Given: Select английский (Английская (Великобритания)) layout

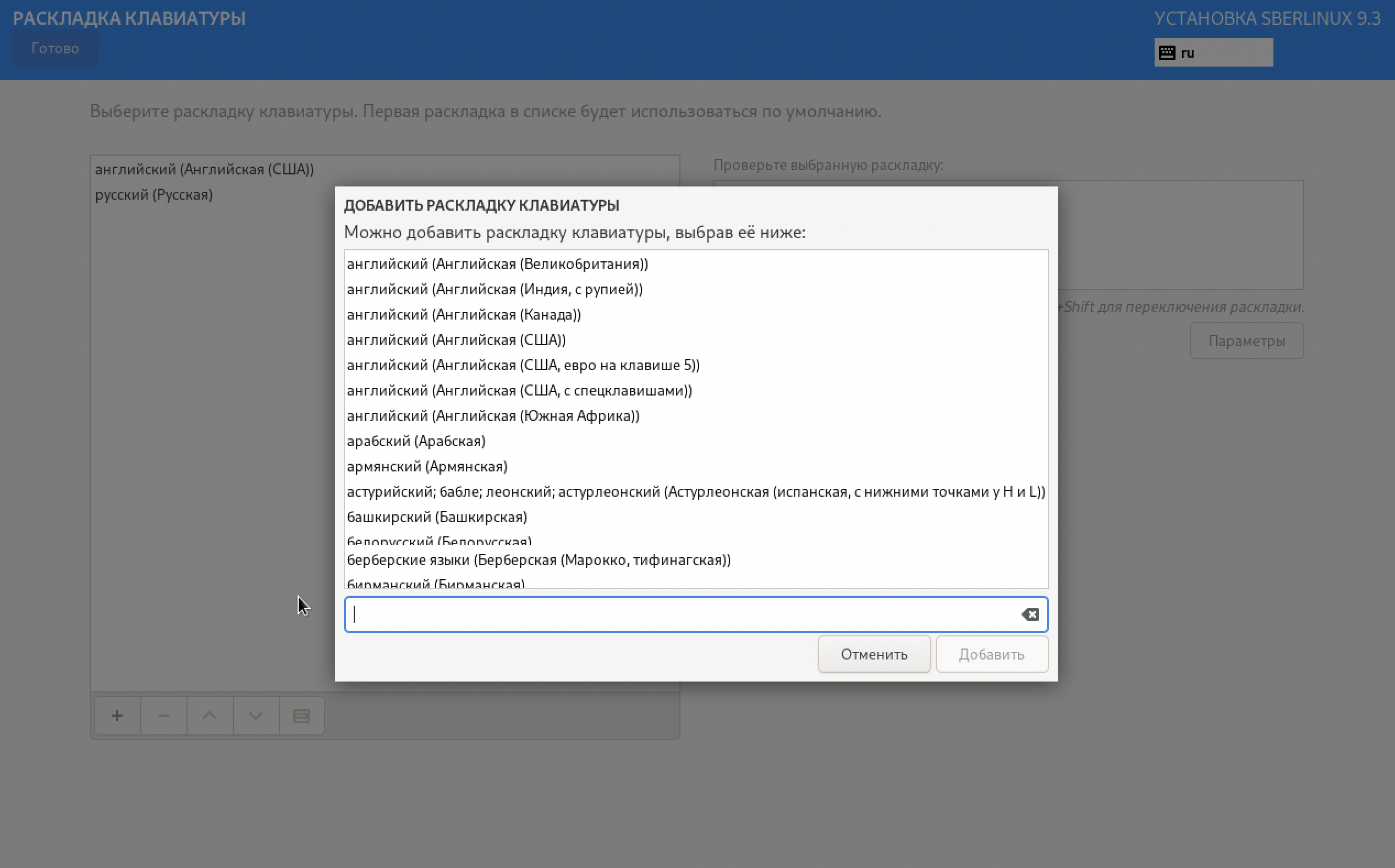Looking at the screenshot, I should [x=497, y=264].
